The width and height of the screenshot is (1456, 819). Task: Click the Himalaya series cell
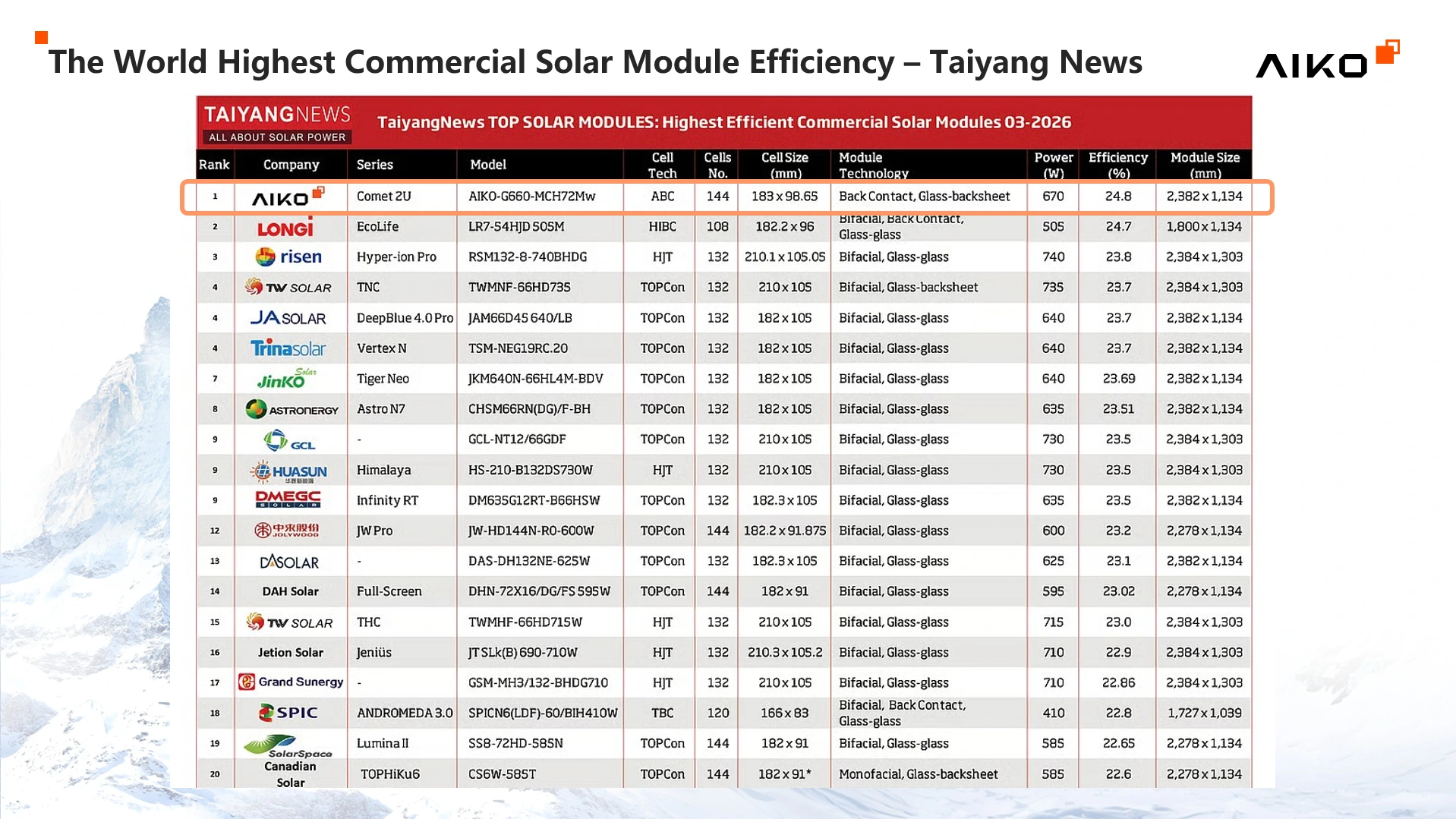pos(383,471)
